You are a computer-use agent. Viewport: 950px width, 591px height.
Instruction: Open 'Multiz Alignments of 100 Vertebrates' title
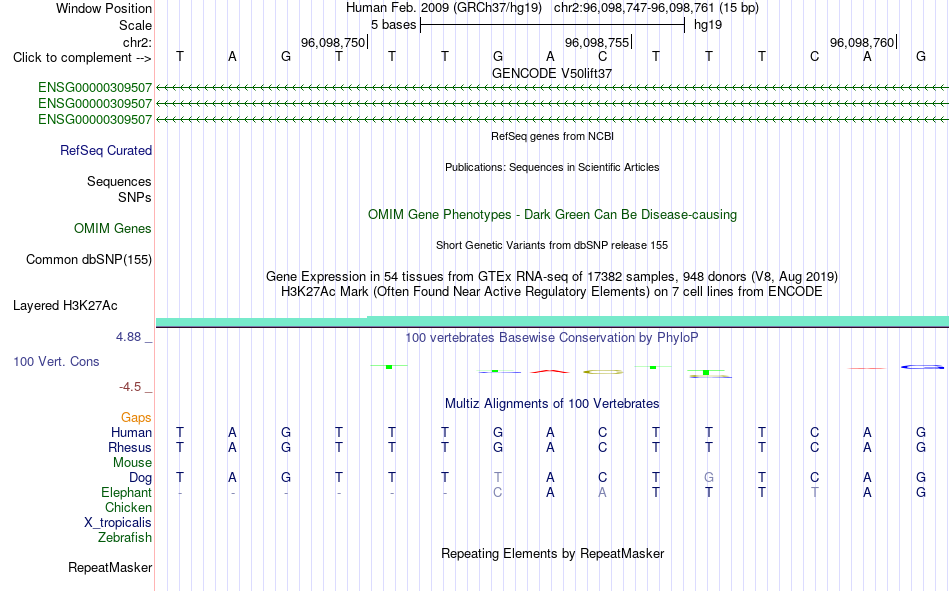tap(552, 404)
